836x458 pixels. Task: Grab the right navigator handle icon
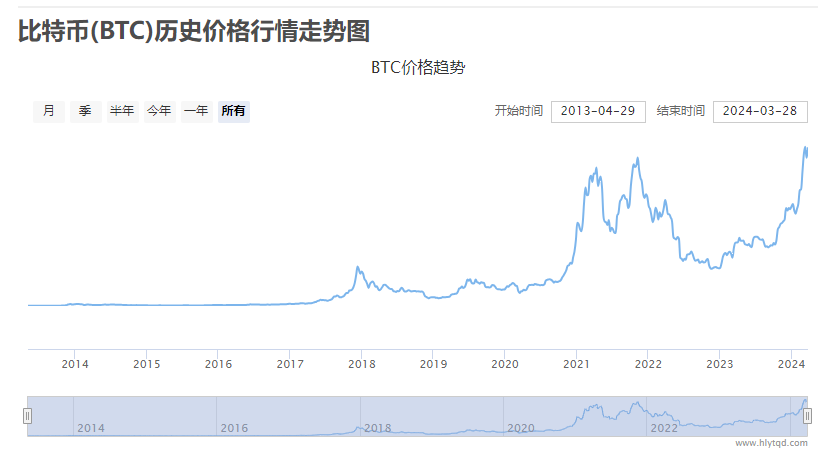tap(808, 416)
